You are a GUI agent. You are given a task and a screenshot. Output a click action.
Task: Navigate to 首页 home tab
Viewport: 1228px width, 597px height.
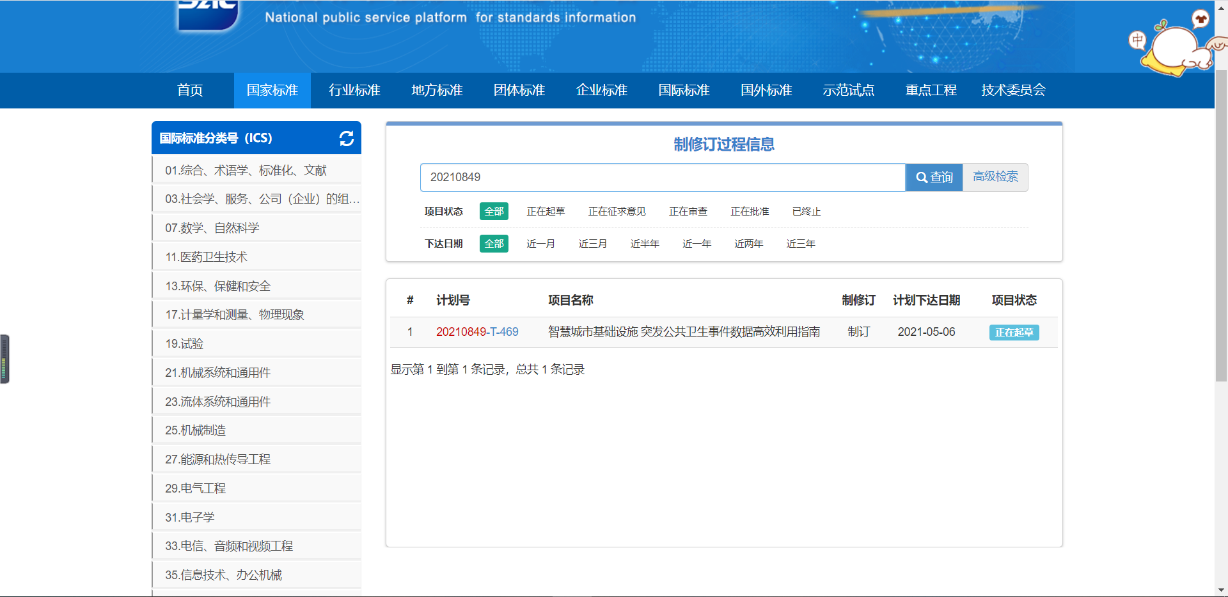[x=190, y=90]
